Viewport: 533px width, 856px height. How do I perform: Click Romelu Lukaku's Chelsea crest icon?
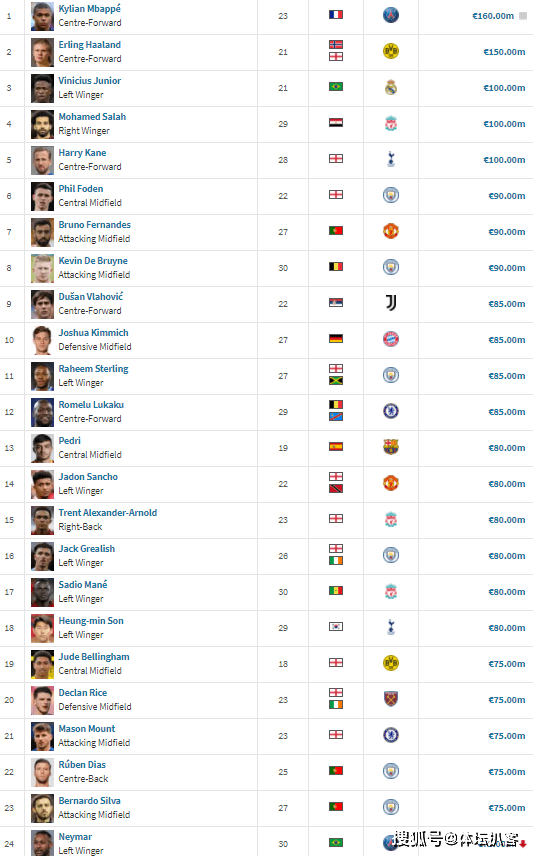[x=391, y=411]
